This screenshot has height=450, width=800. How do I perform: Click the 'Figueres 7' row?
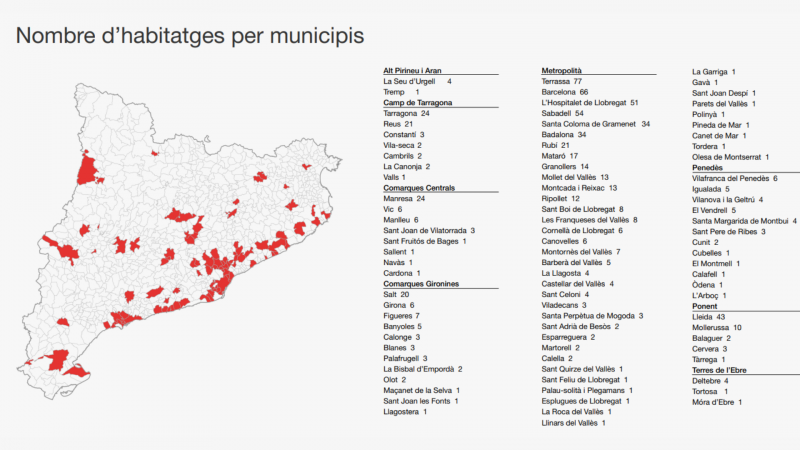pos(402,316)
